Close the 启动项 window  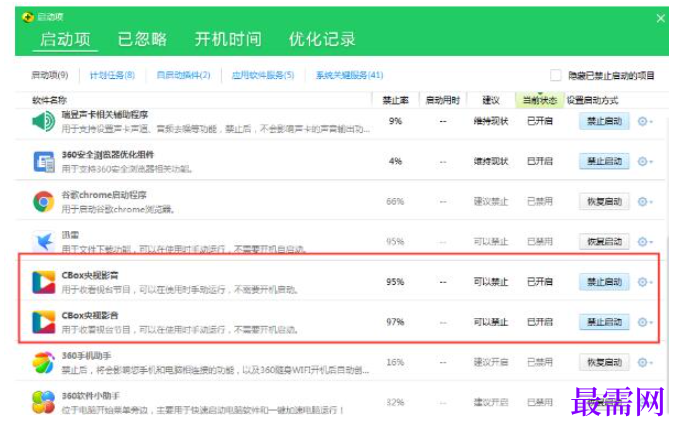[660, 18]
